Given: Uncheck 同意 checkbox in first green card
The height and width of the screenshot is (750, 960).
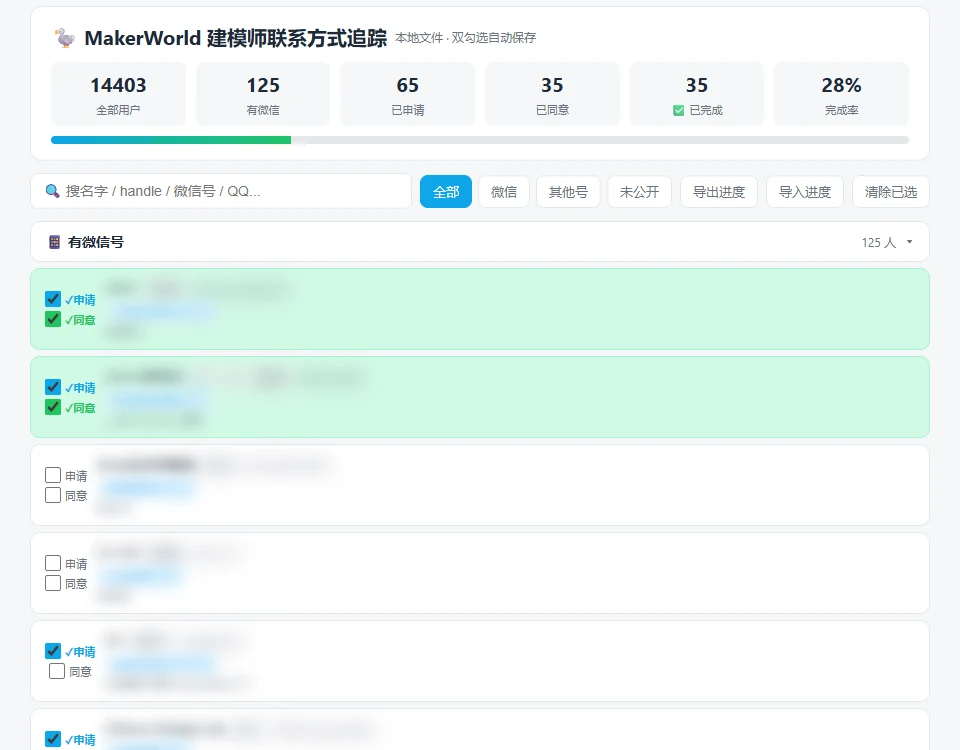Looking at the screenshot, I should (x=53, y=319).
